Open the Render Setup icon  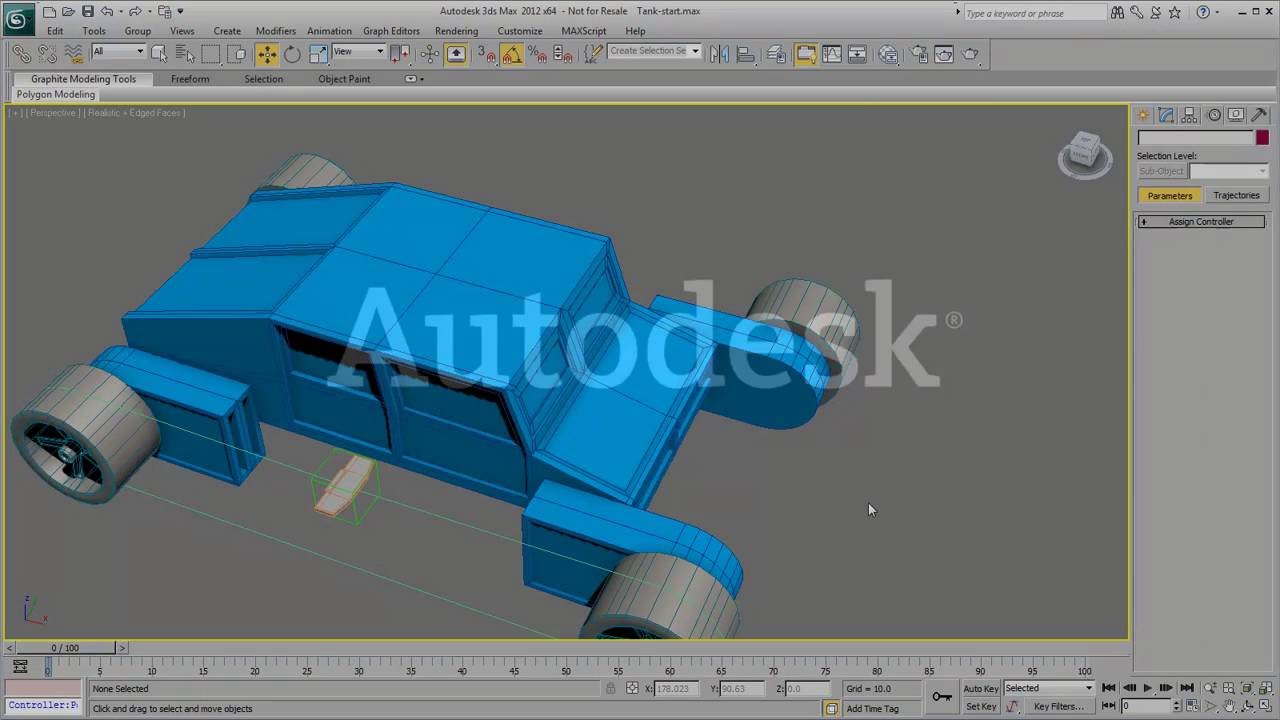point(918,54)
